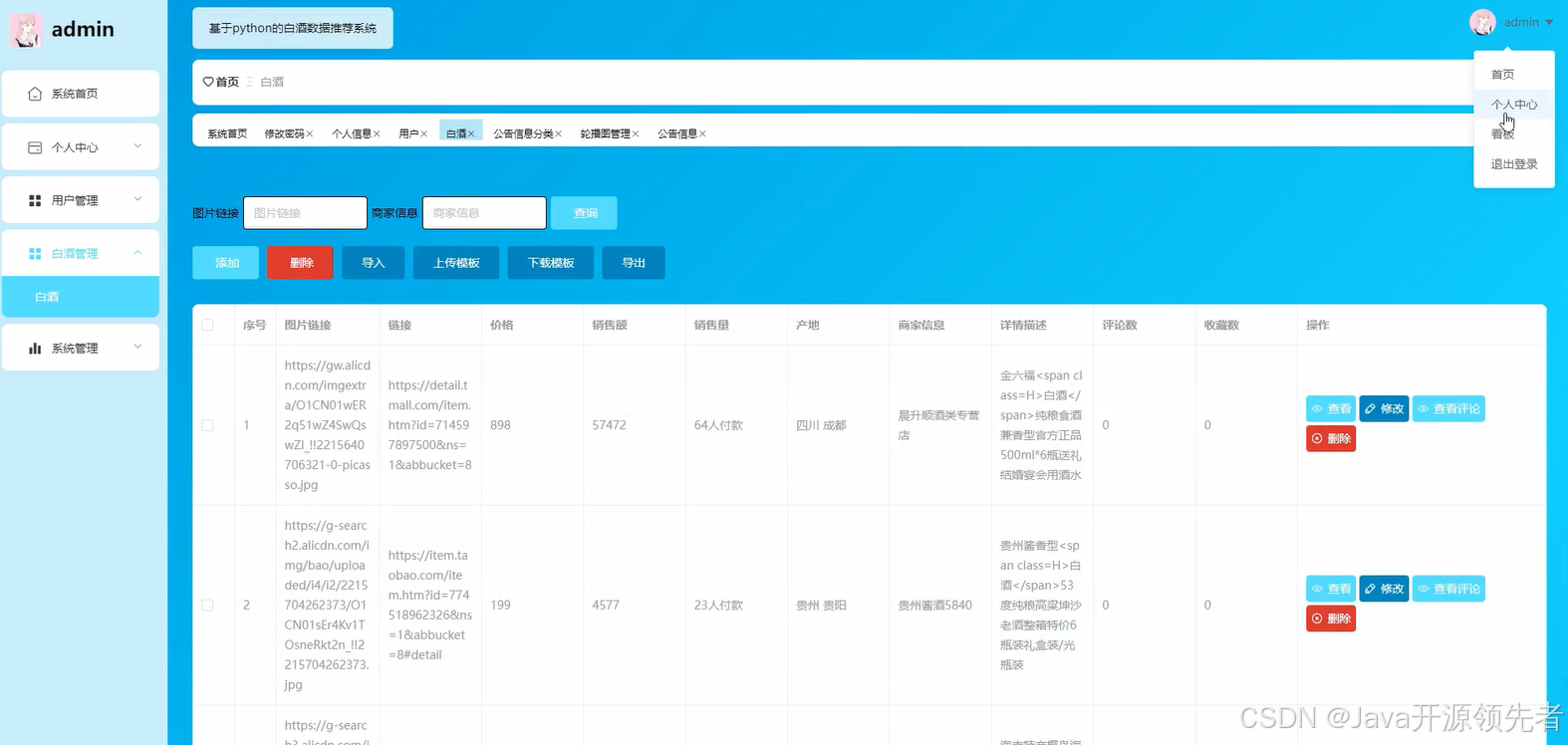Edit row 1 with 修改 button
Screen dimensions: 1568x745
click(x=1384, y=408)
